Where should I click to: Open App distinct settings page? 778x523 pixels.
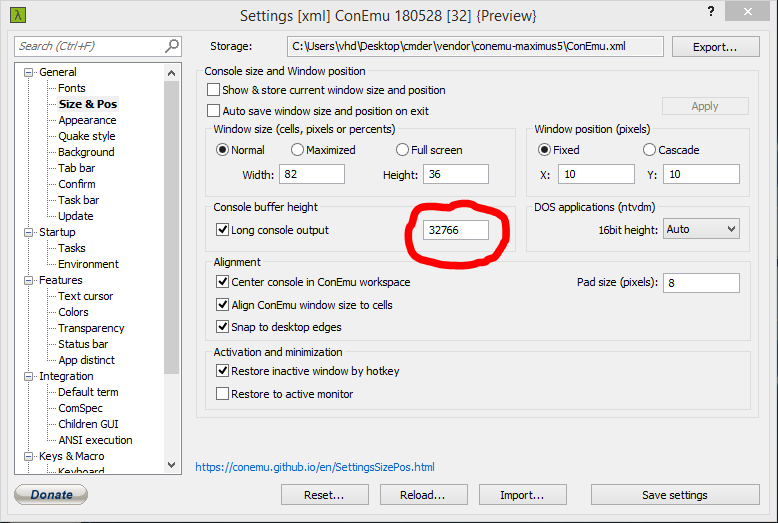pyautogui.click(x=86, y=360)
